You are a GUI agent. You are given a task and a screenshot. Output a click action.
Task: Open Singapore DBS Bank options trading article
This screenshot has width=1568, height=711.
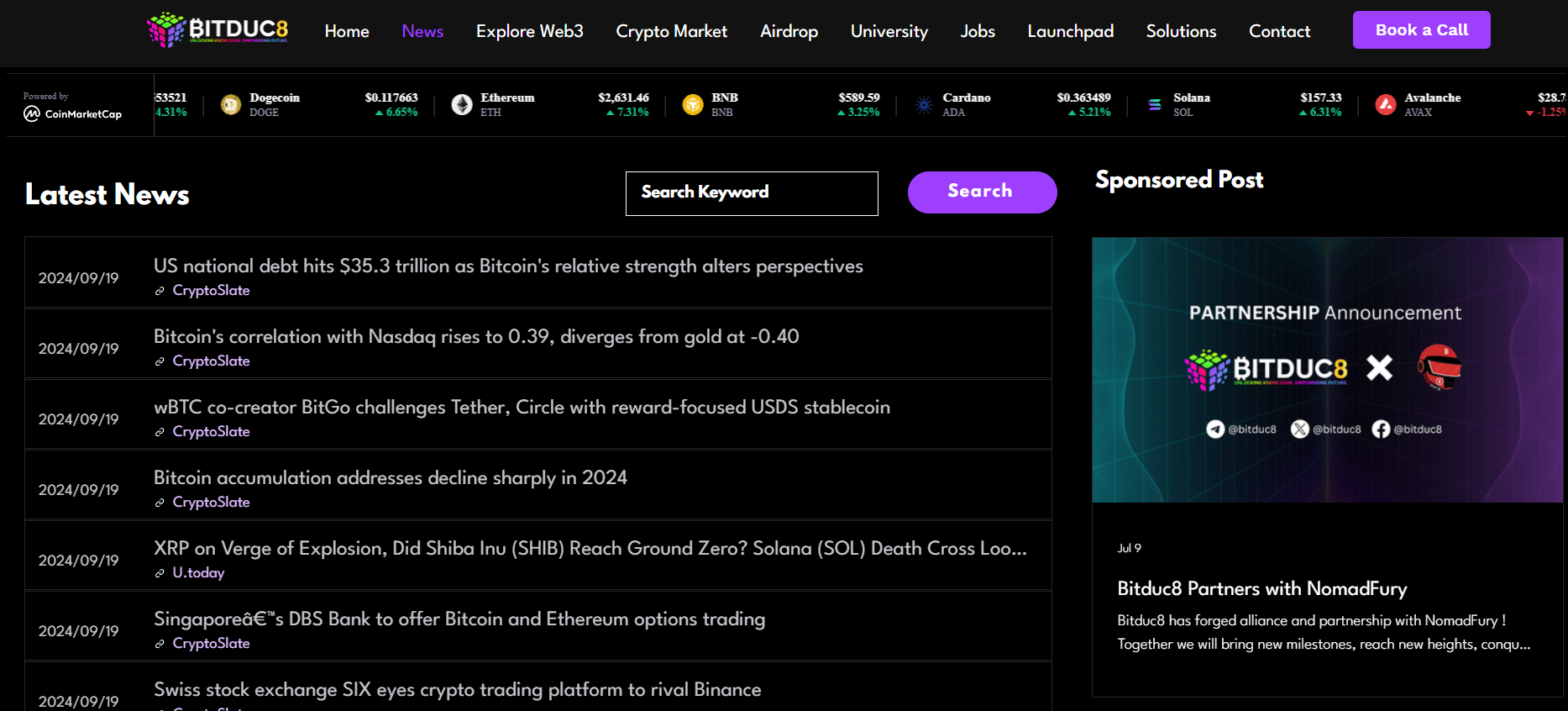459,619
